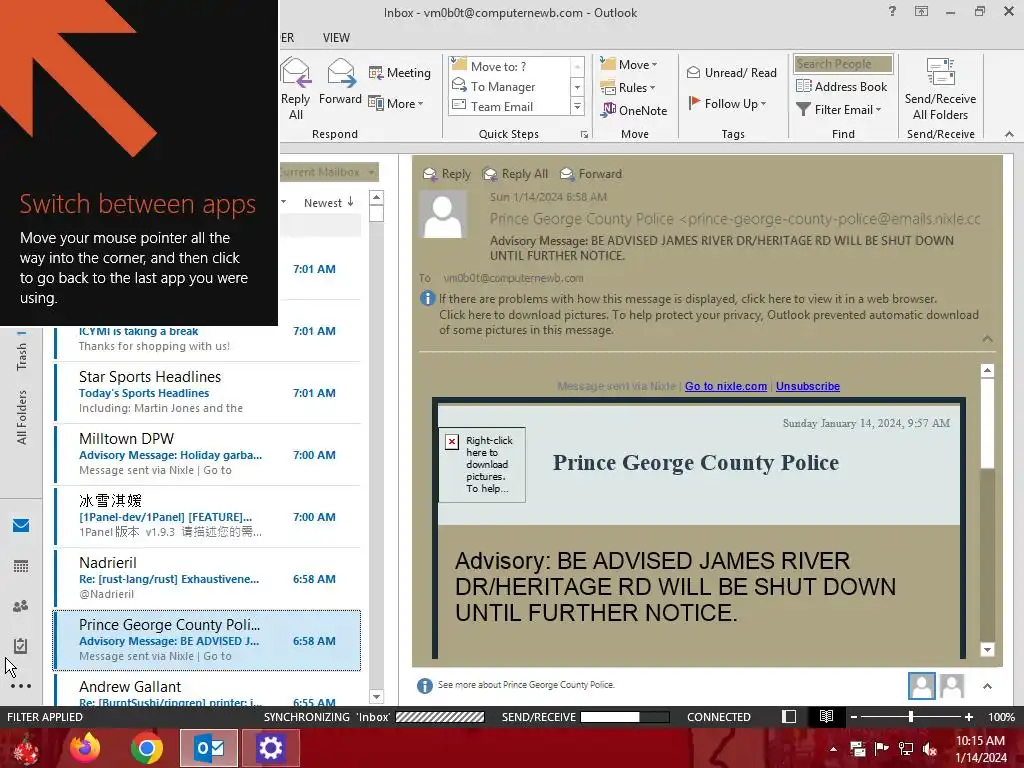
Task: Expand All Folders pane
Action: click(22, 417)
